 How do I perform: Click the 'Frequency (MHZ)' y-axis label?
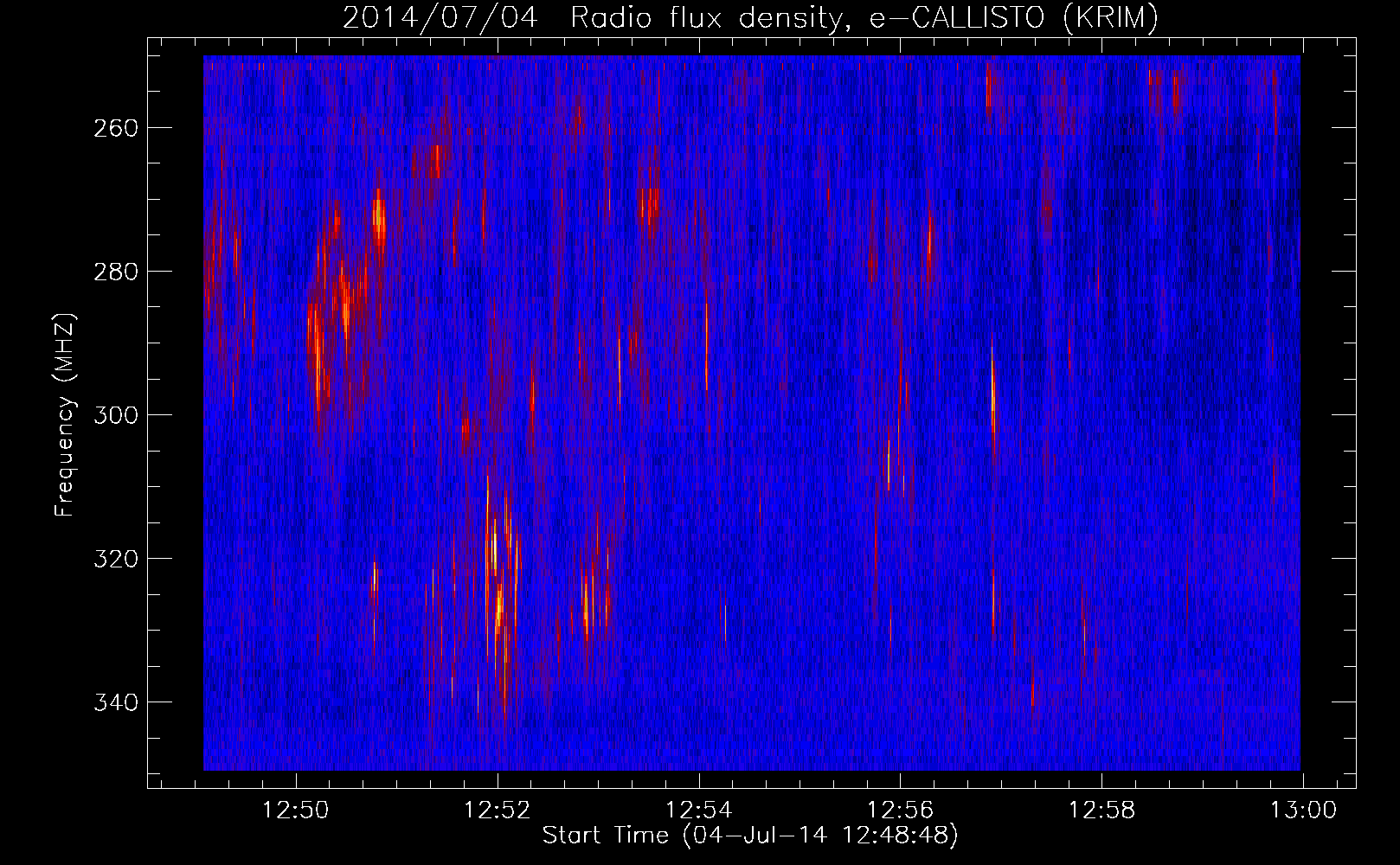tap(65, 415)
